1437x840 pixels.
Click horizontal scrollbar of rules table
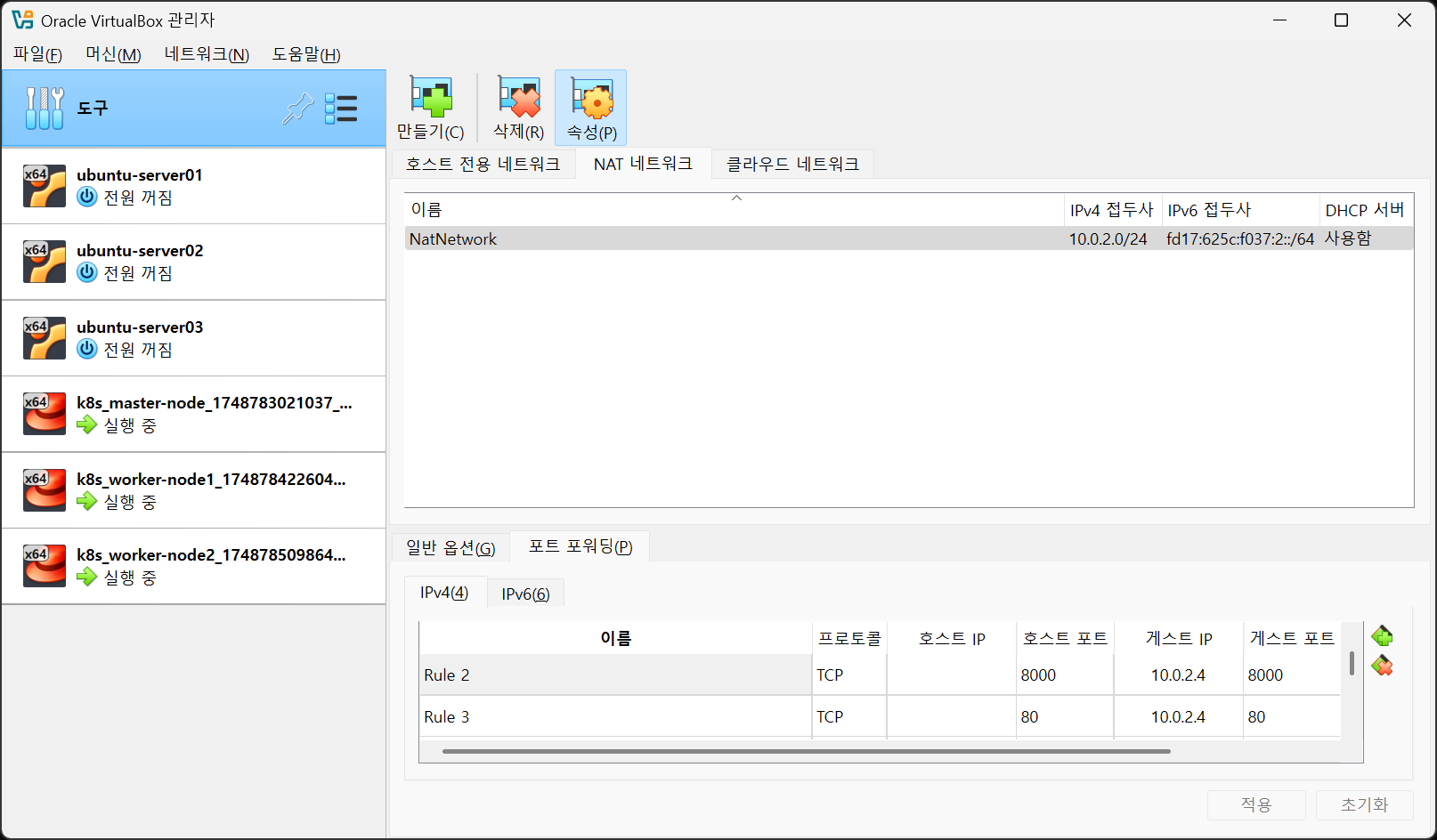click(806, 751)
